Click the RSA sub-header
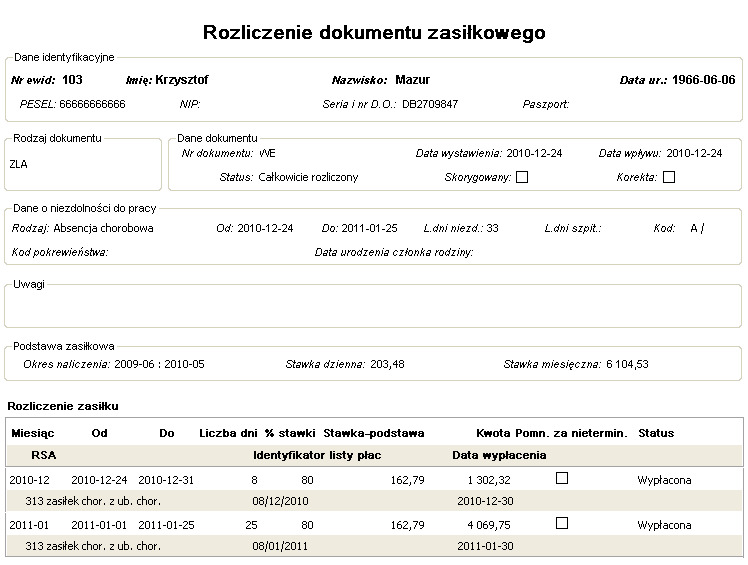 pyautogui.click(x=43, y=455)
